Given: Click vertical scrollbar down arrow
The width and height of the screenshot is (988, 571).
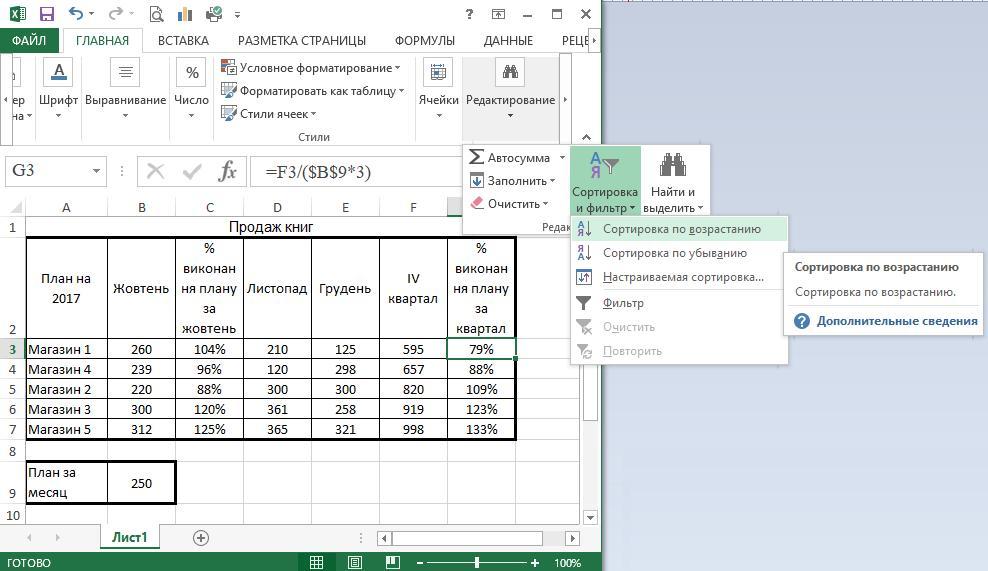Looking at the screenshot, I should (x=590, y=518).
